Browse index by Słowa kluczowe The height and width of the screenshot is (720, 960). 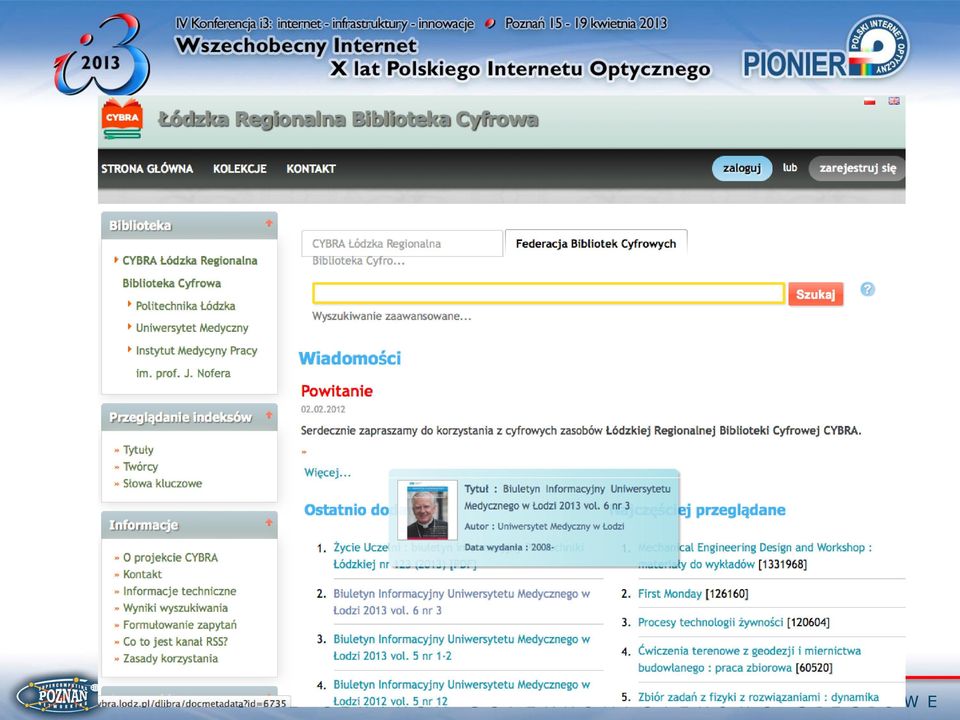pyautogui.click(x=162, y=483)
